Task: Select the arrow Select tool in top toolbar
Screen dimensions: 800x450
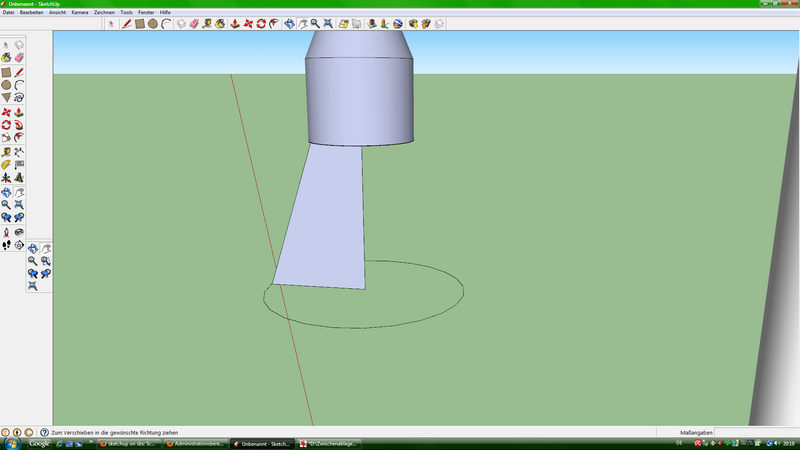Action: (x=112, y=23)
